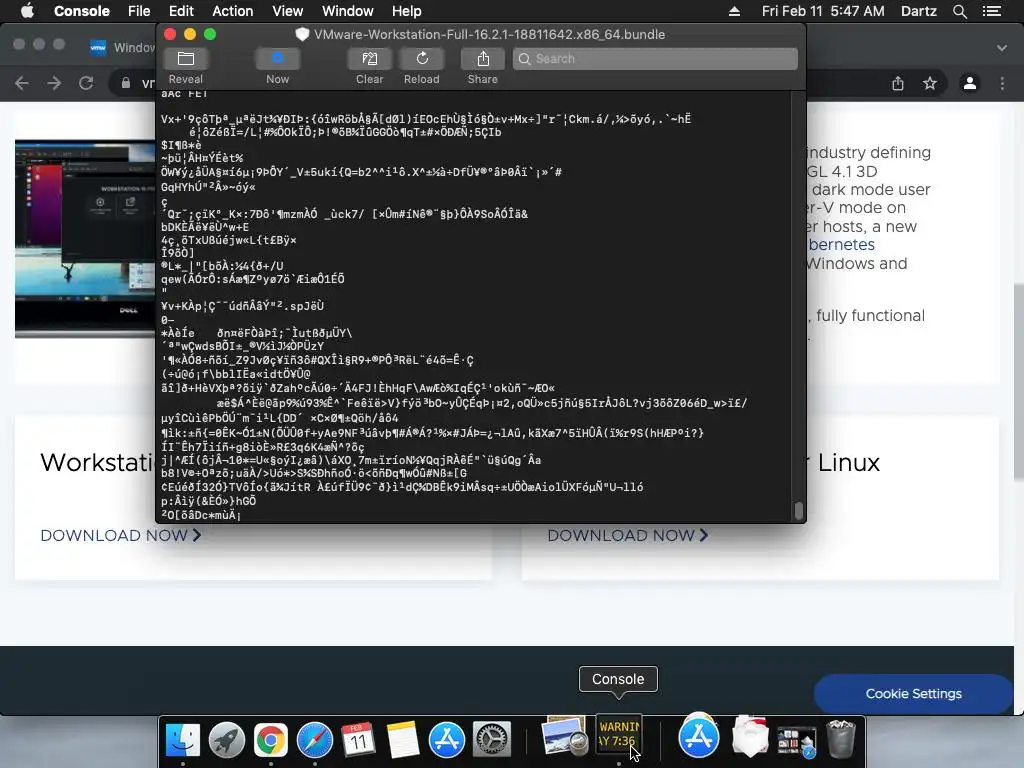Screen dimensions: 1024x768
Task: Open the blue App Store icon in Dock
Action: pos(447,740)
